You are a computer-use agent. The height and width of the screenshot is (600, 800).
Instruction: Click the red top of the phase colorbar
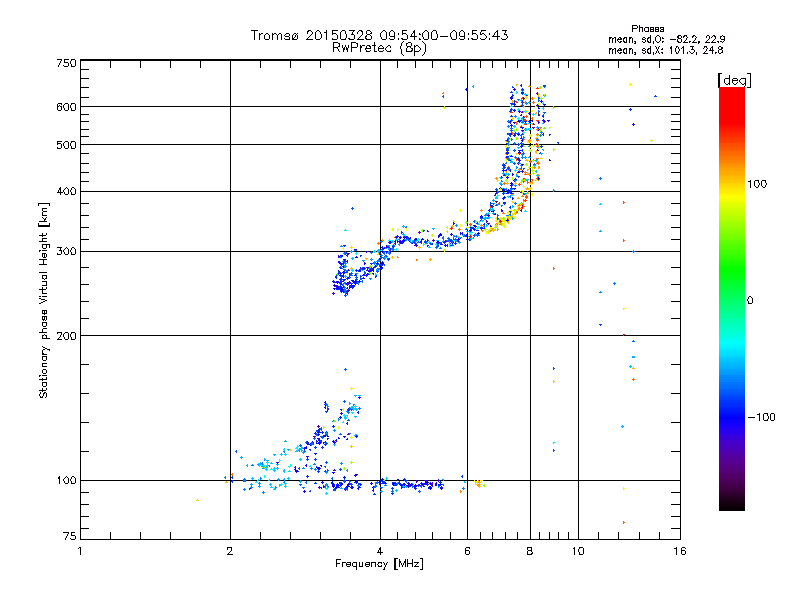tap(731, 96)
